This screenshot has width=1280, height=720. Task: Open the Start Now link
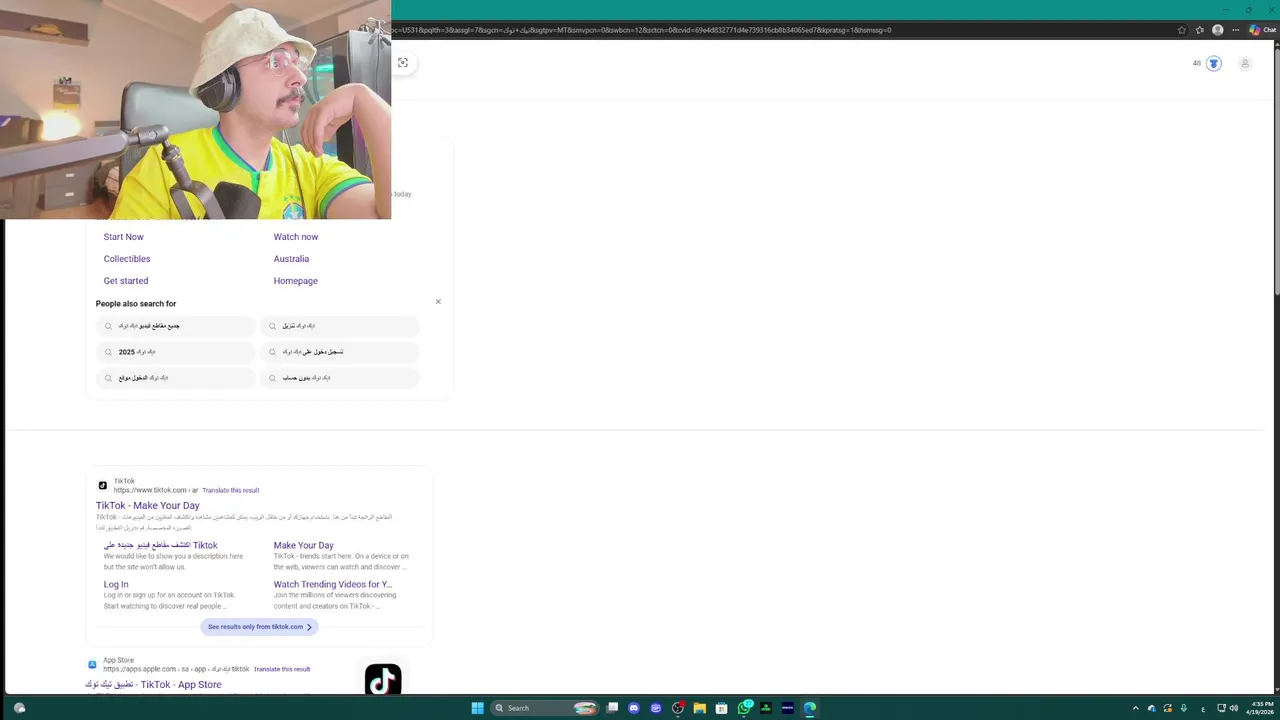(124, 237)
